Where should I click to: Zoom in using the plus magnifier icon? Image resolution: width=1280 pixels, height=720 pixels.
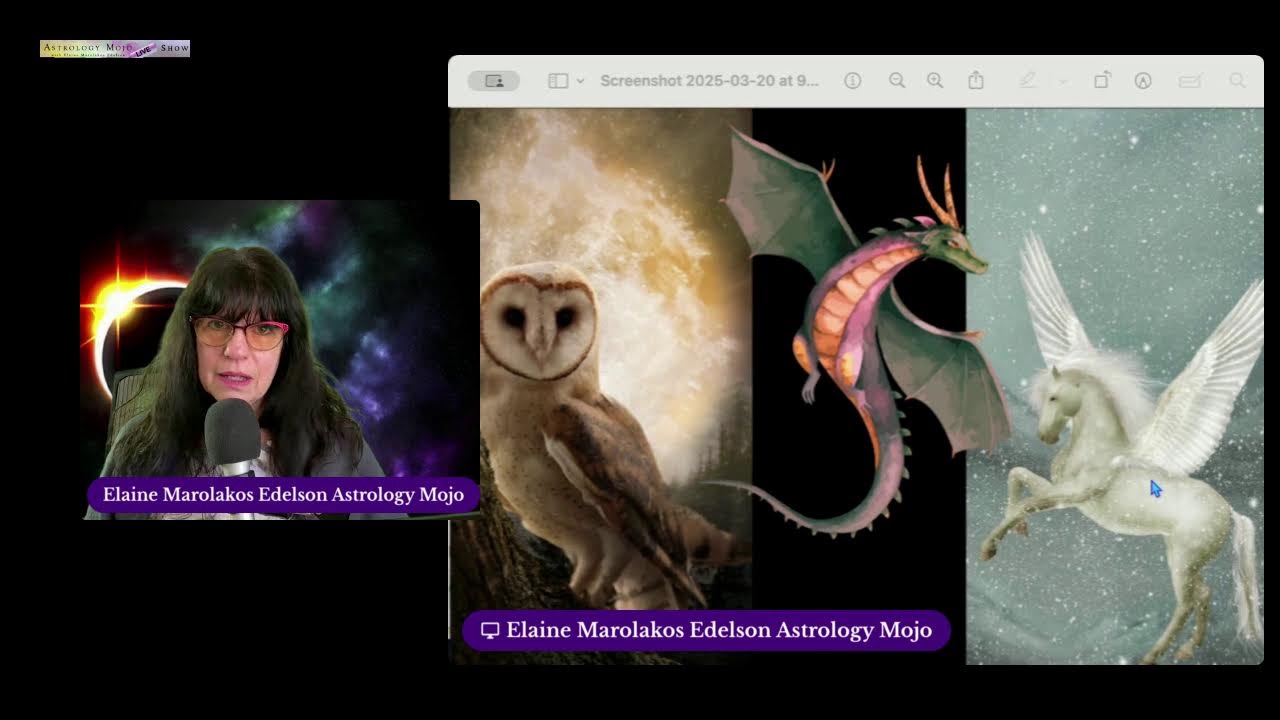point(935,81)
